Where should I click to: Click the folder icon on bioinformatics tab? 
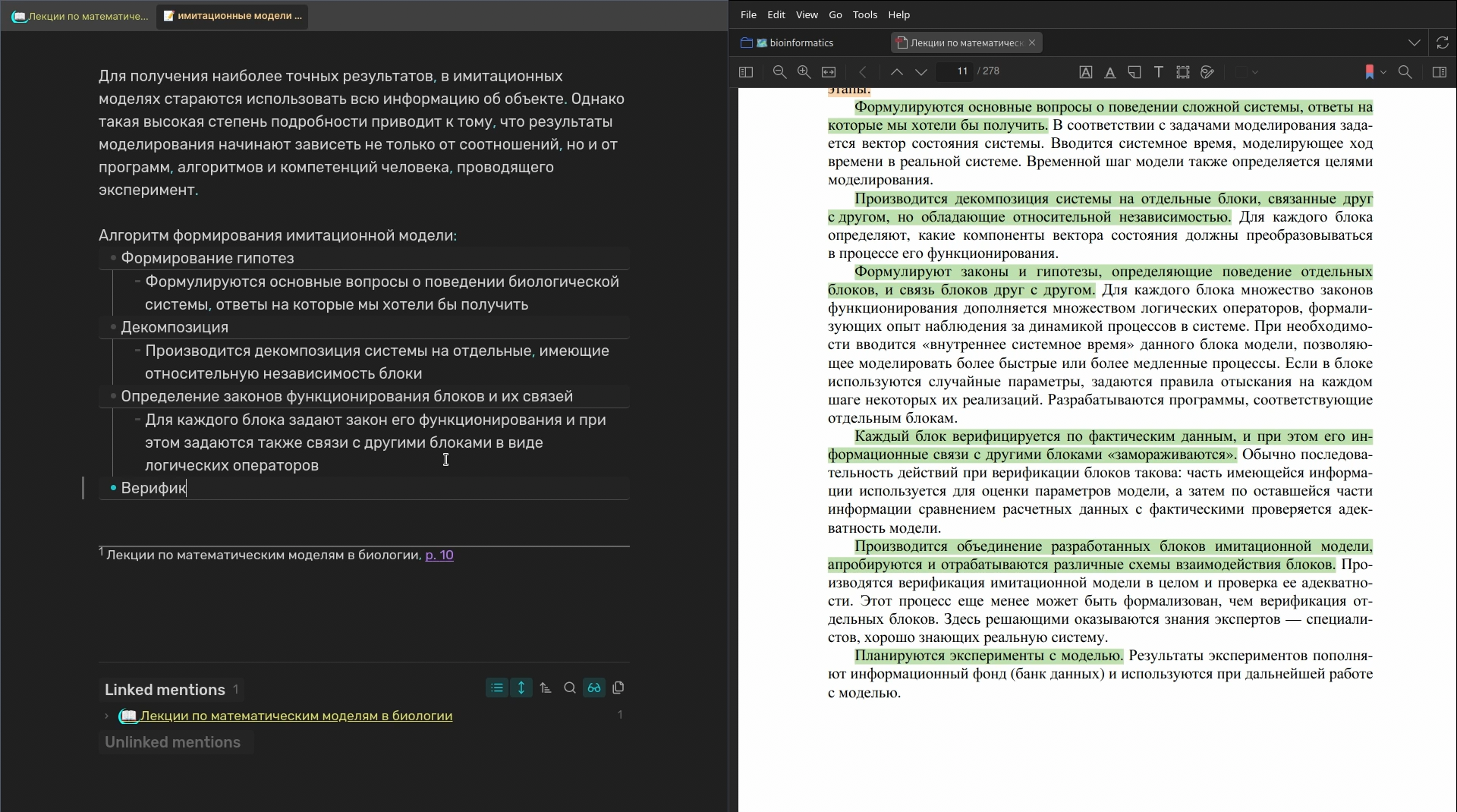click(x=747, y=42)
